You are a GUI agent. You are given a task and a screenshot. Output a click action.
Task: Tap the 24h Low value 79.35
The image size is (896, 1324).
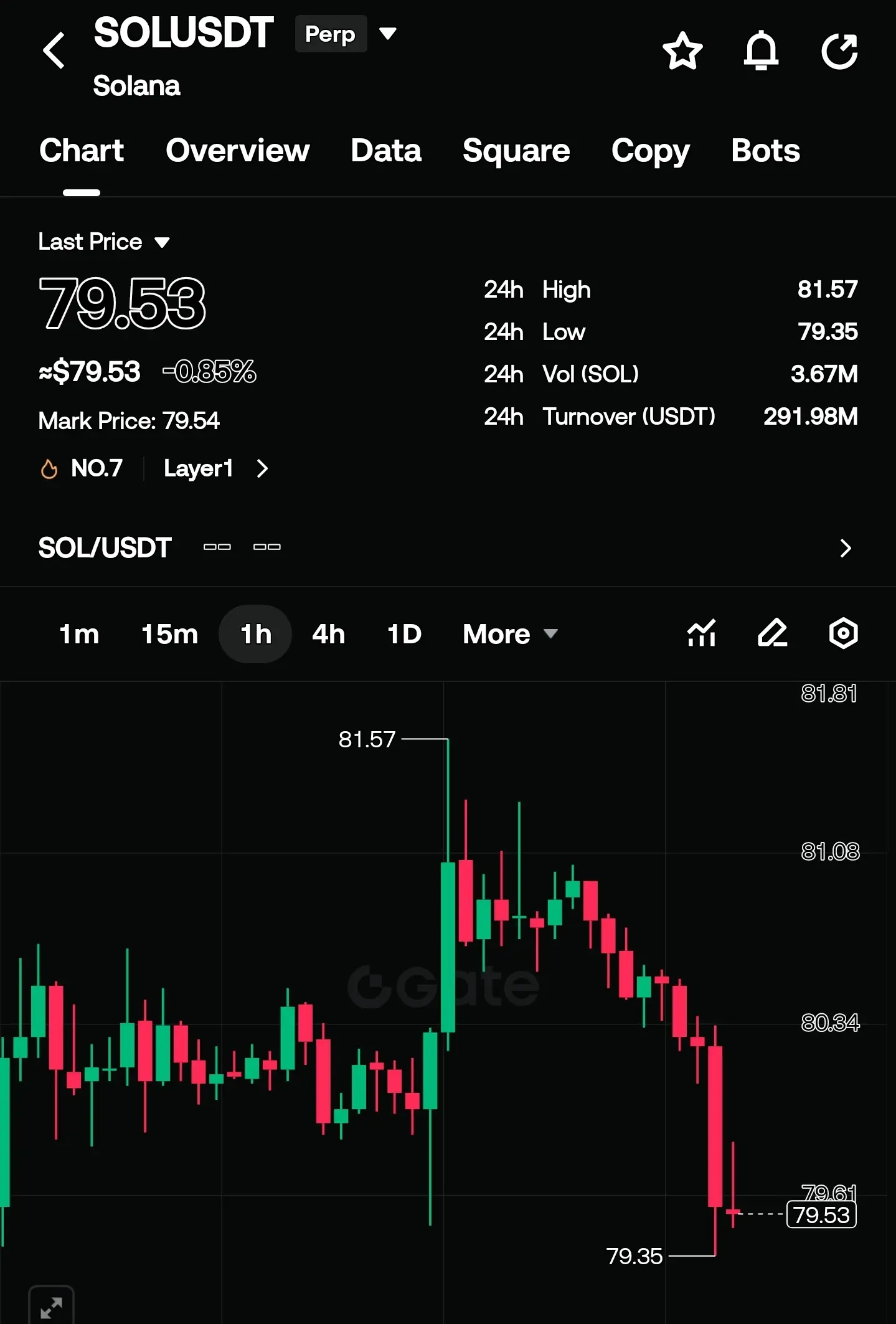click(828, 332)
